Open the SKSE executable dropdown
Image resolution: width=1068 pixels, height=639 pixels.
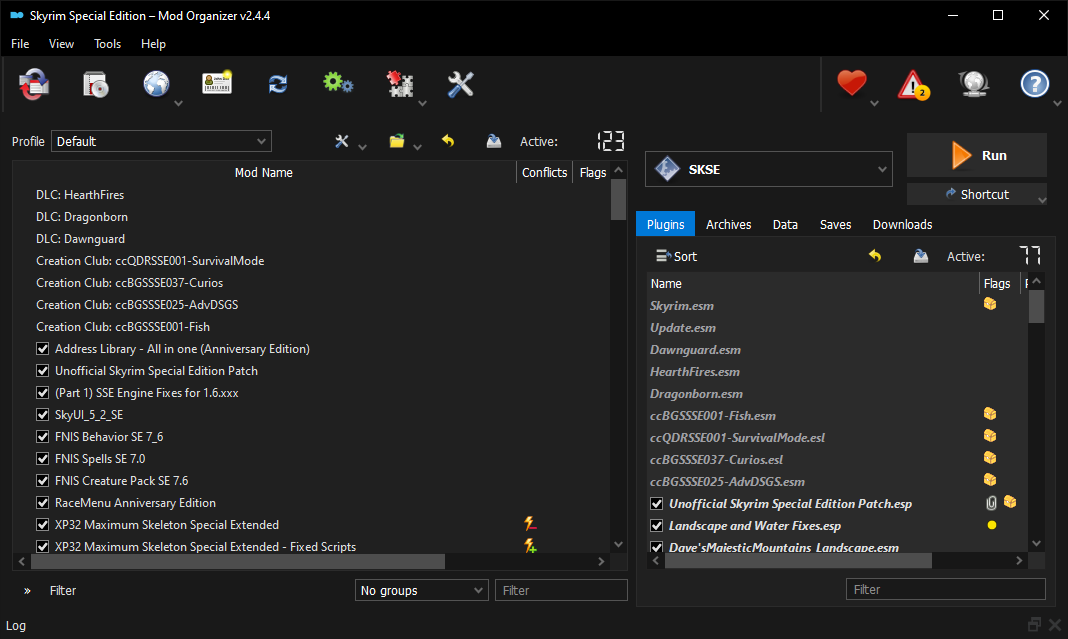pyautogui.click(x=769, y=169)
